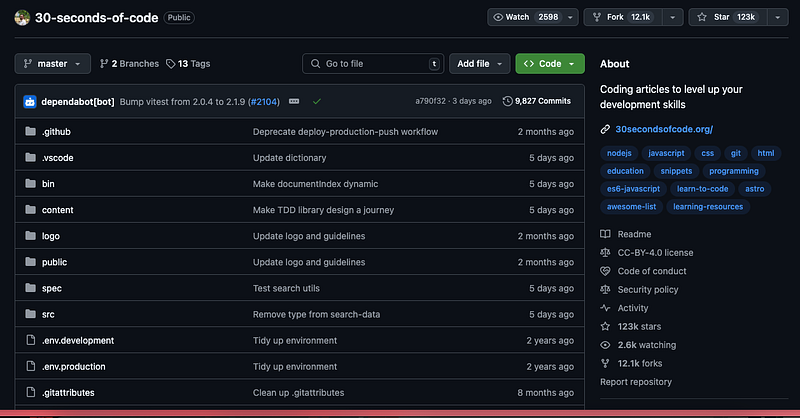Viewport: 800px width, 418px height.
Task: Select the astro topic tag
Action: point(755,189)
